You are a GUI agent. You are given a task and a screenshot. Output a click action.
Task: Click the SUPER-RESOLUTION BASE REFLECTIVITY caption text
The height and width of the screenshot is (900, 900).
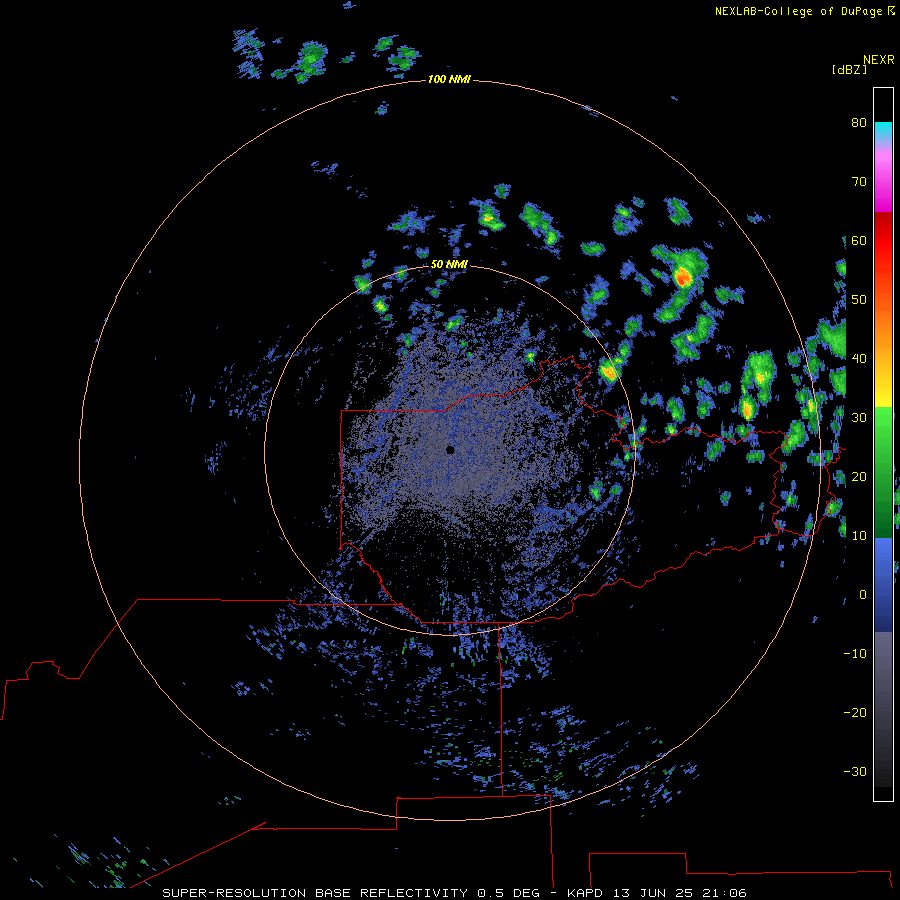tap(315, 893)
